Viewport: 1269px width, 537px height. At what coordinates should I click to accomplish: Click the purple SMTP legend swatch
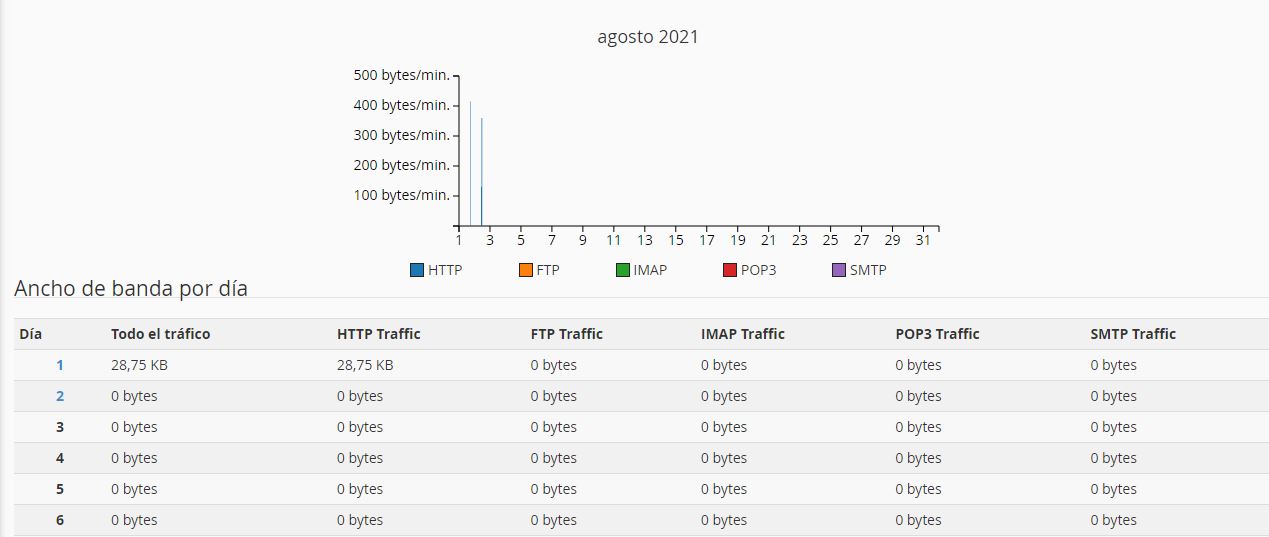coord(839,270)
